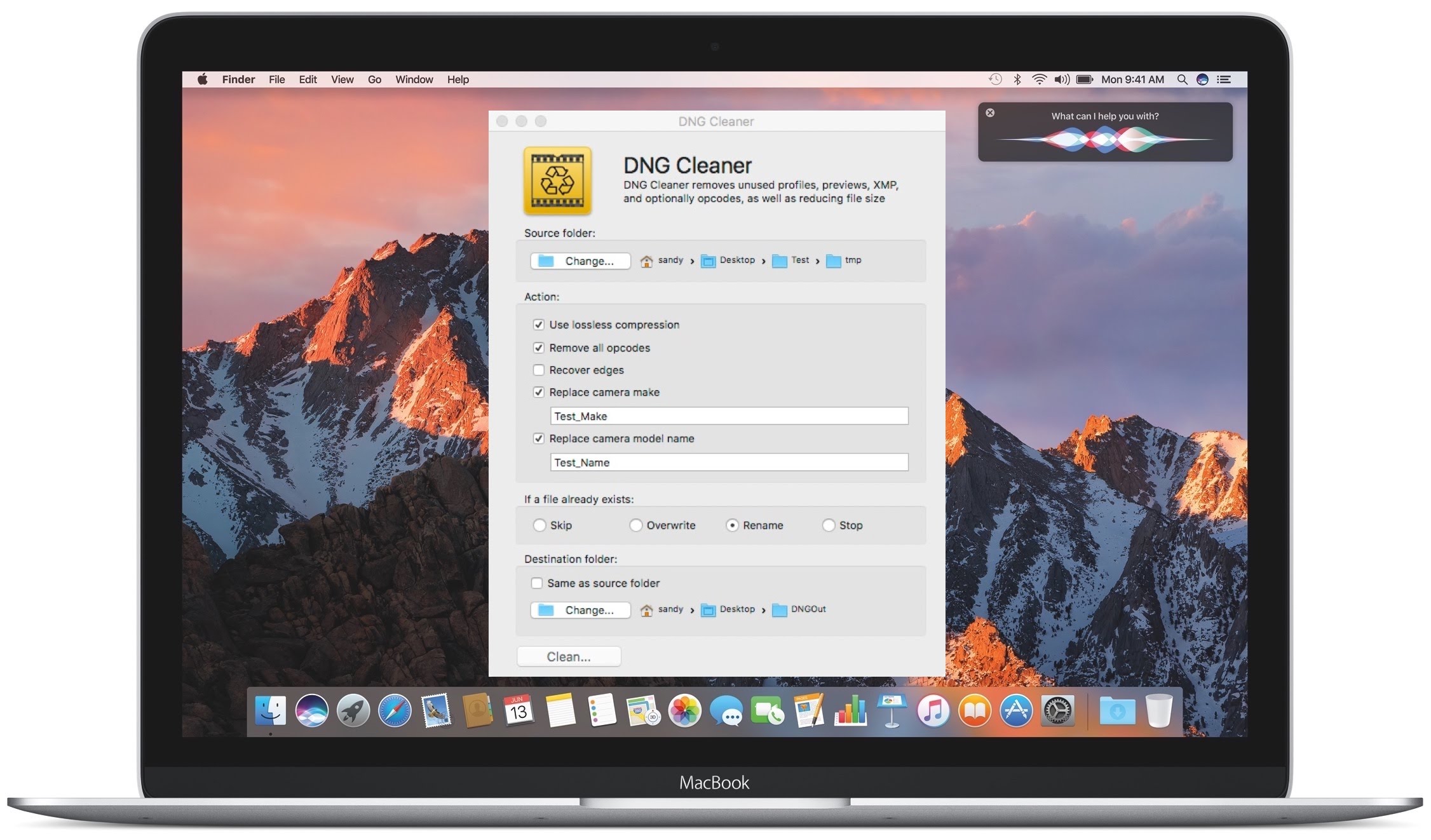This screenshot has height=840, width=1431.
Task: Open the Go menu
Action: click(x=375, y=79)
